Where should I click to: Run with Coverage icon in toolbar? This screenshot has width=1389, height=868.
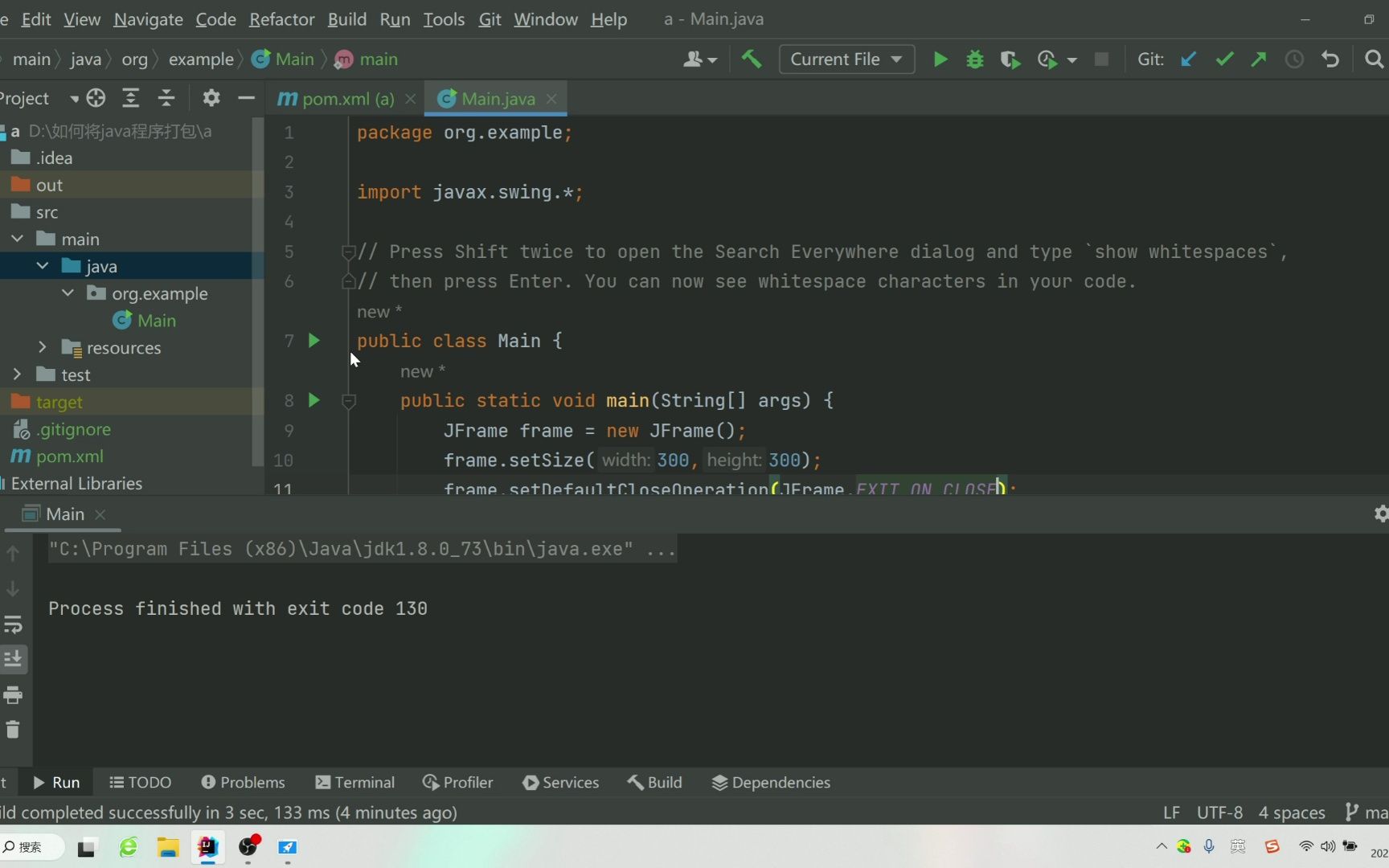[x=1010, y=59]
